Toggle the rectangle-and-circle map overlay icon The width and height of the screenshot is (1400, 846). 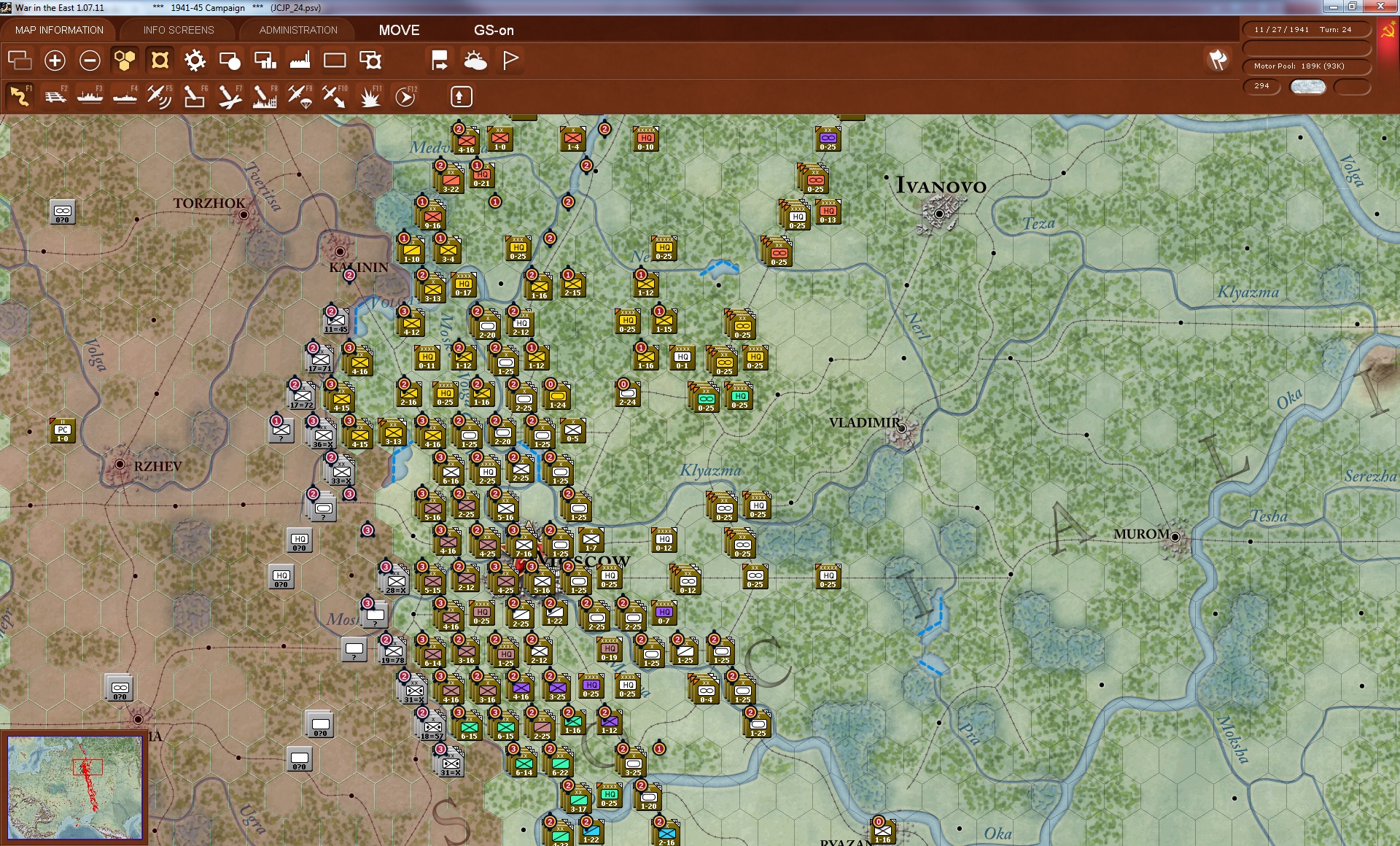230,60
